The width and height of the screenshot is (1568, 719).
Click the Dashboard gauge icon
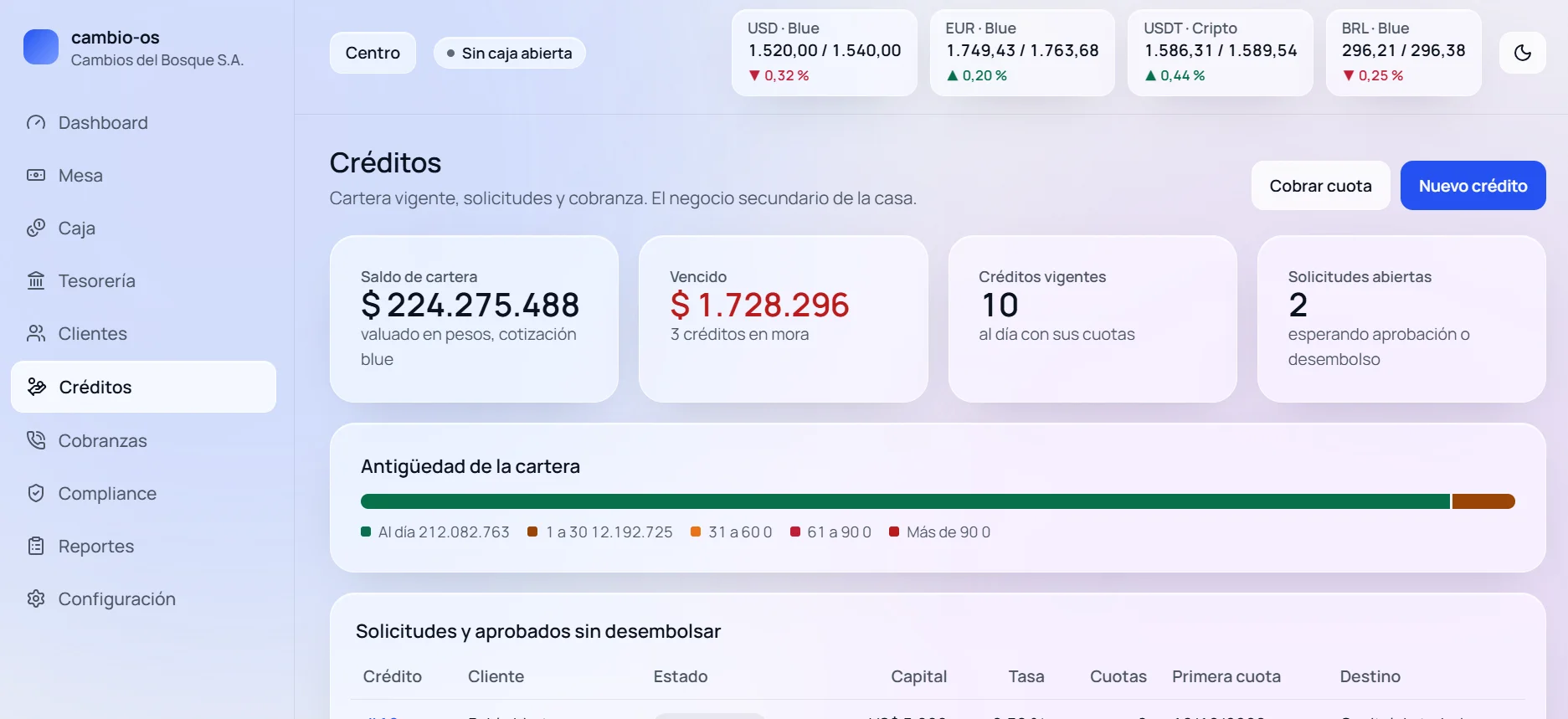tap(36, 123)
